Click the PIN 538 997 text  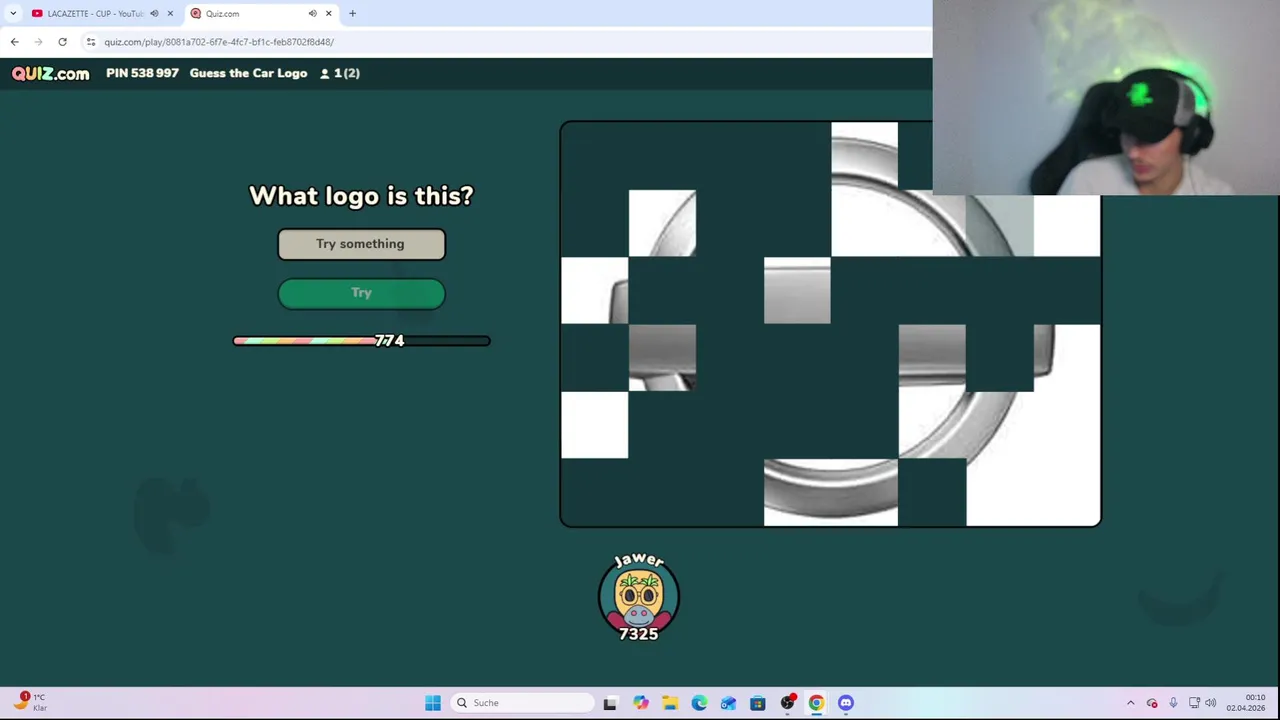(x=142, y=73)
